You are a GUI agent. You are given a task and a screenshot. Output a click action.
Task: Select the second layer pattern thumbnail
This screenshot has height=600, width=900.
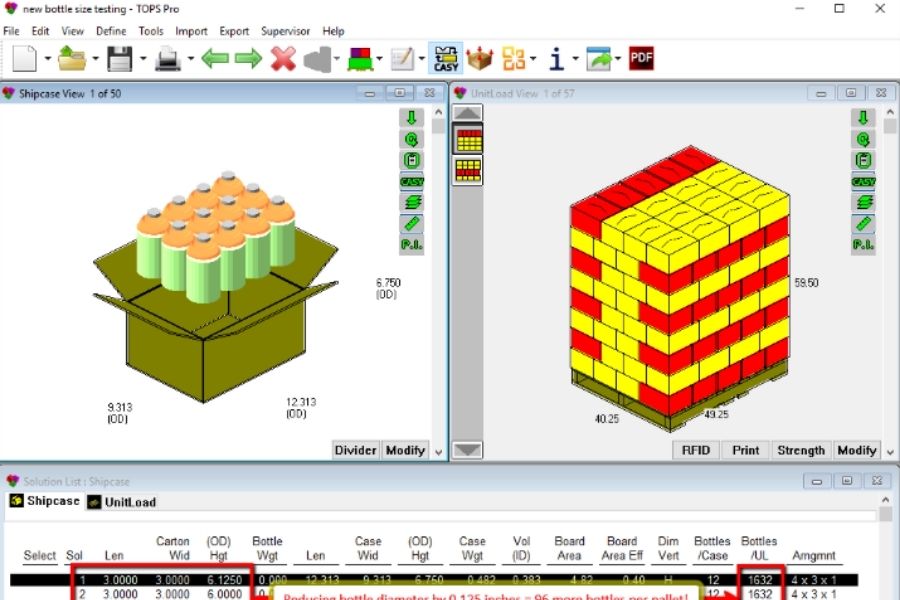468,170
